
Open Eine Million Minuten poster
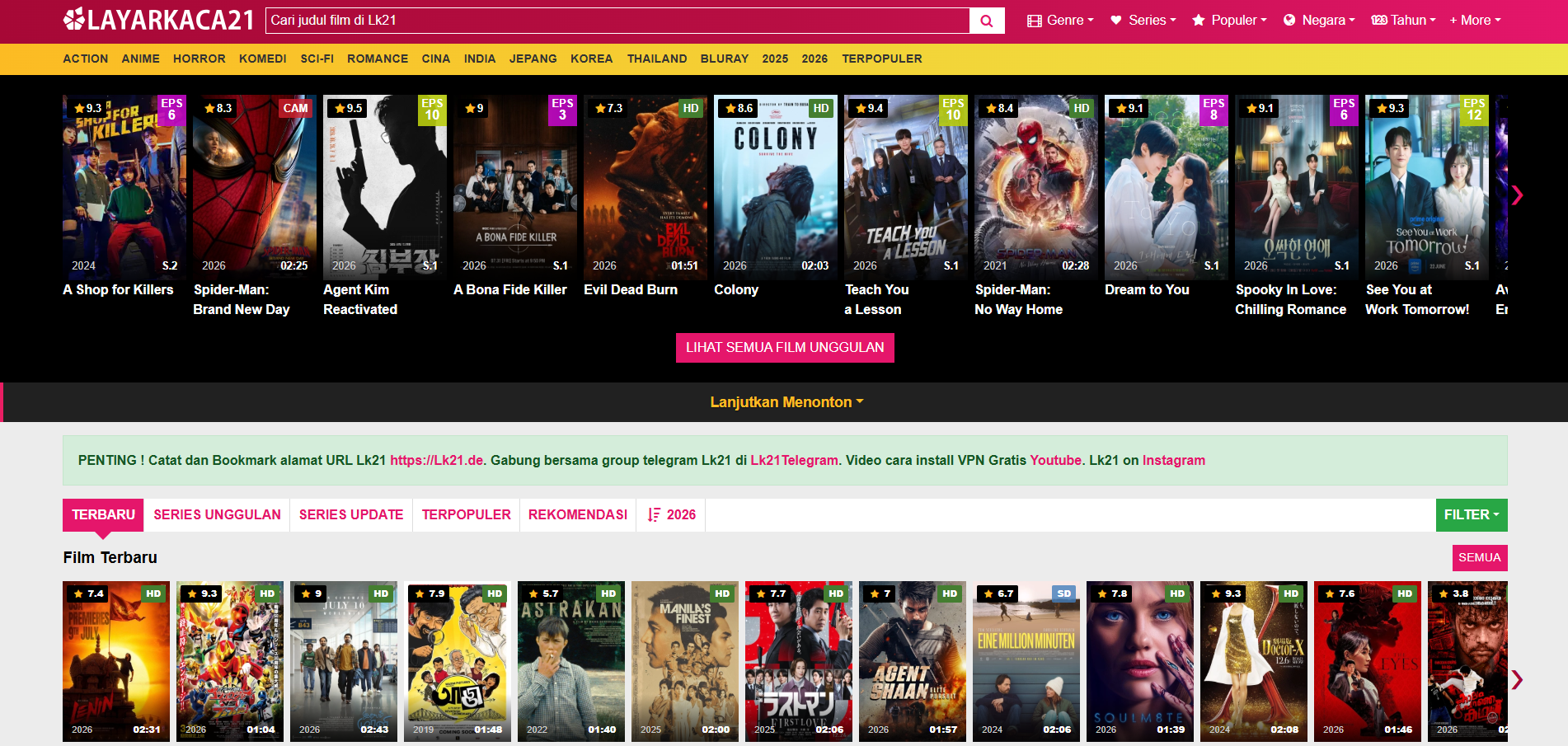pyautogui.click(x=1026, y=661)
